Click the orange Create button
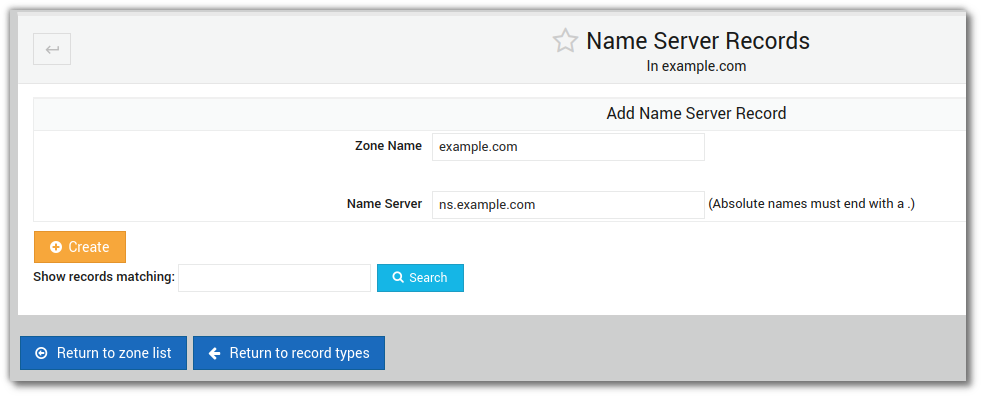 (80, 247)
